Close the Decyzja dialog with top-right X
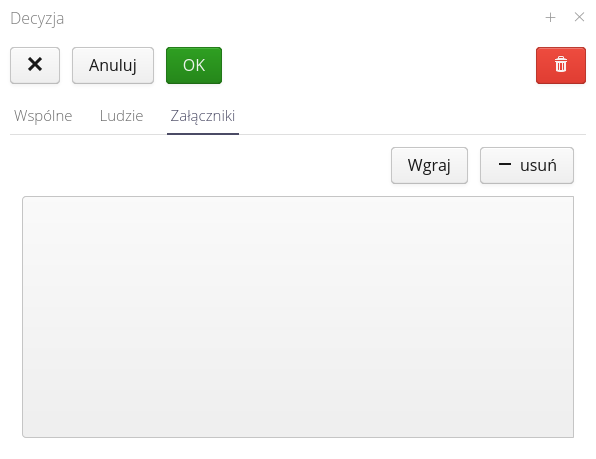 click(579, 17)
